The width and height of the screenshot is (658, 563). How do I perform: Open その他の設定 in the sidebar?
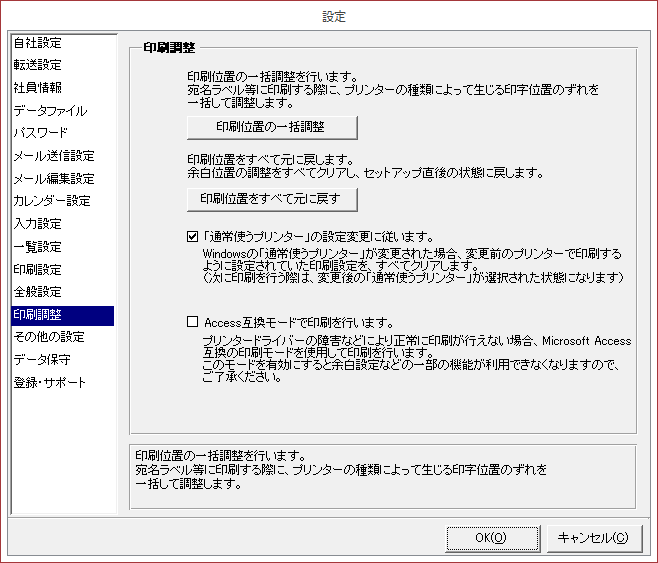pyautogui.click(x=63, y=337)
